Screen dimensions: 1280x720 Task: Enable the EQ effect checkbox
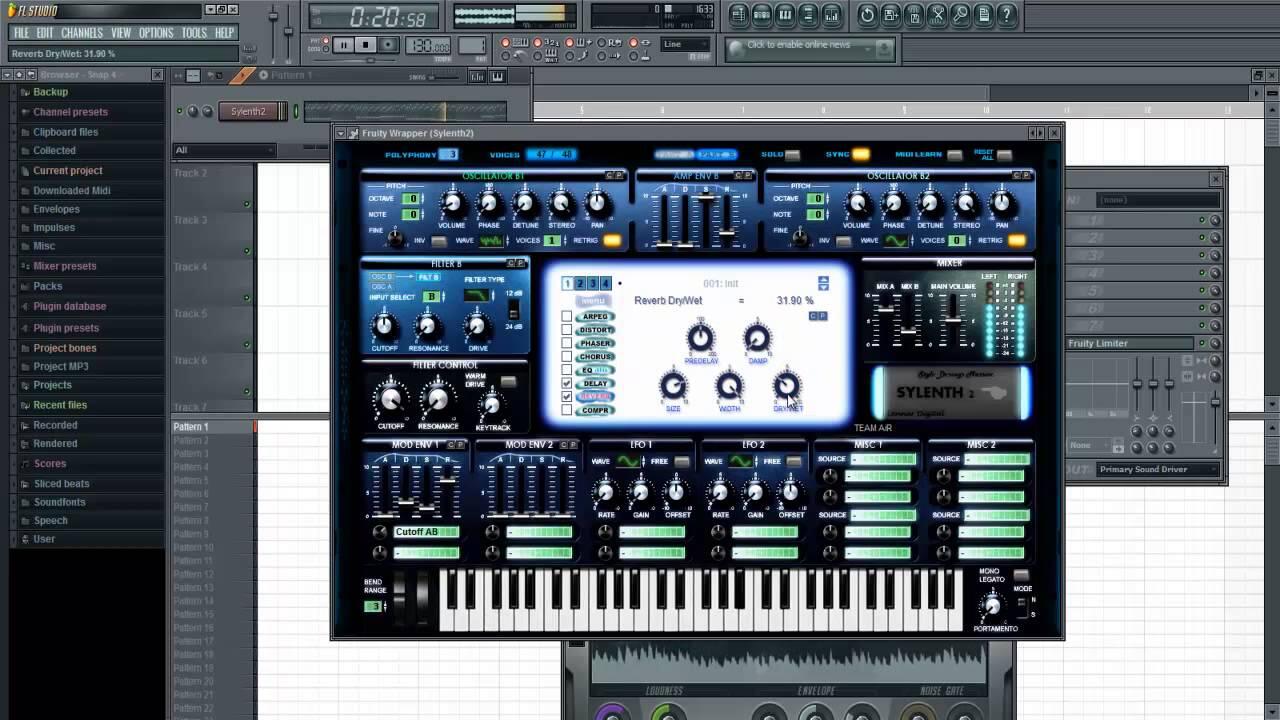click(567, 370)
